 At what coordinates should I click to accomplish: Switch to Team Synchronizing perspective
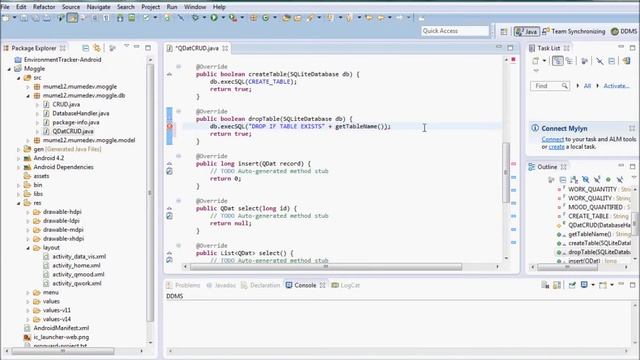pos(573,31)
